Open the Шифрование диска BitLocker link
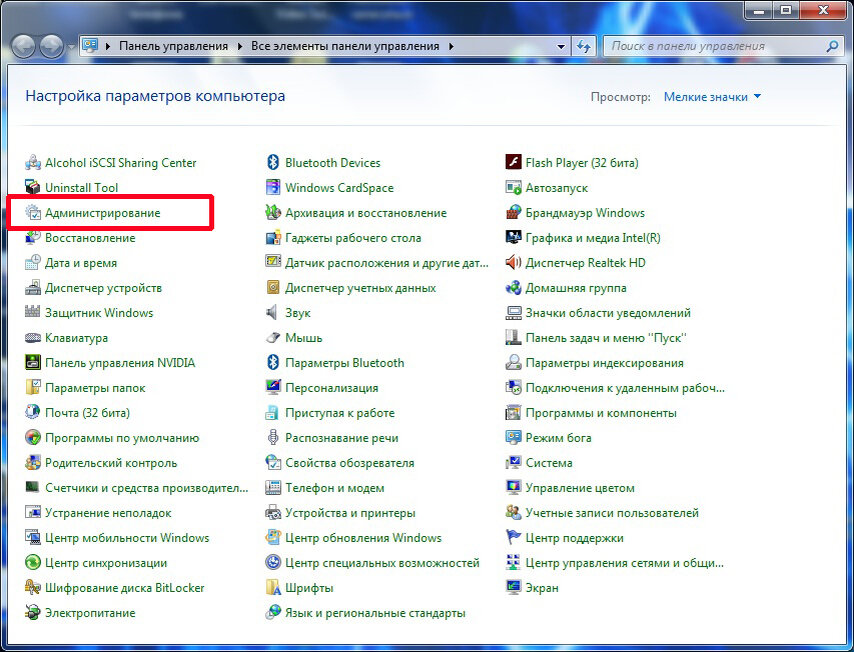 125,588
